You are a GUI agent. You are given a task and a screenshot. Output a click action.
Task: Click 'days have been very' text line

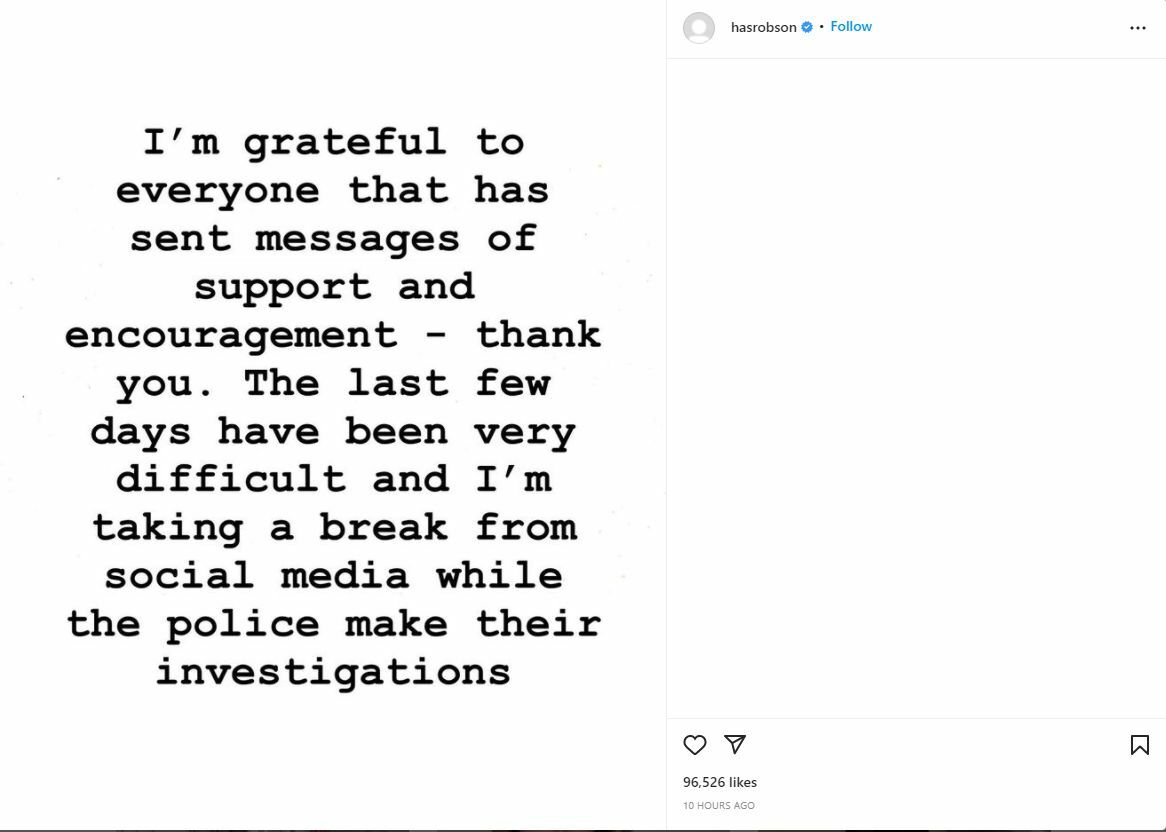(x=333, y=431)
